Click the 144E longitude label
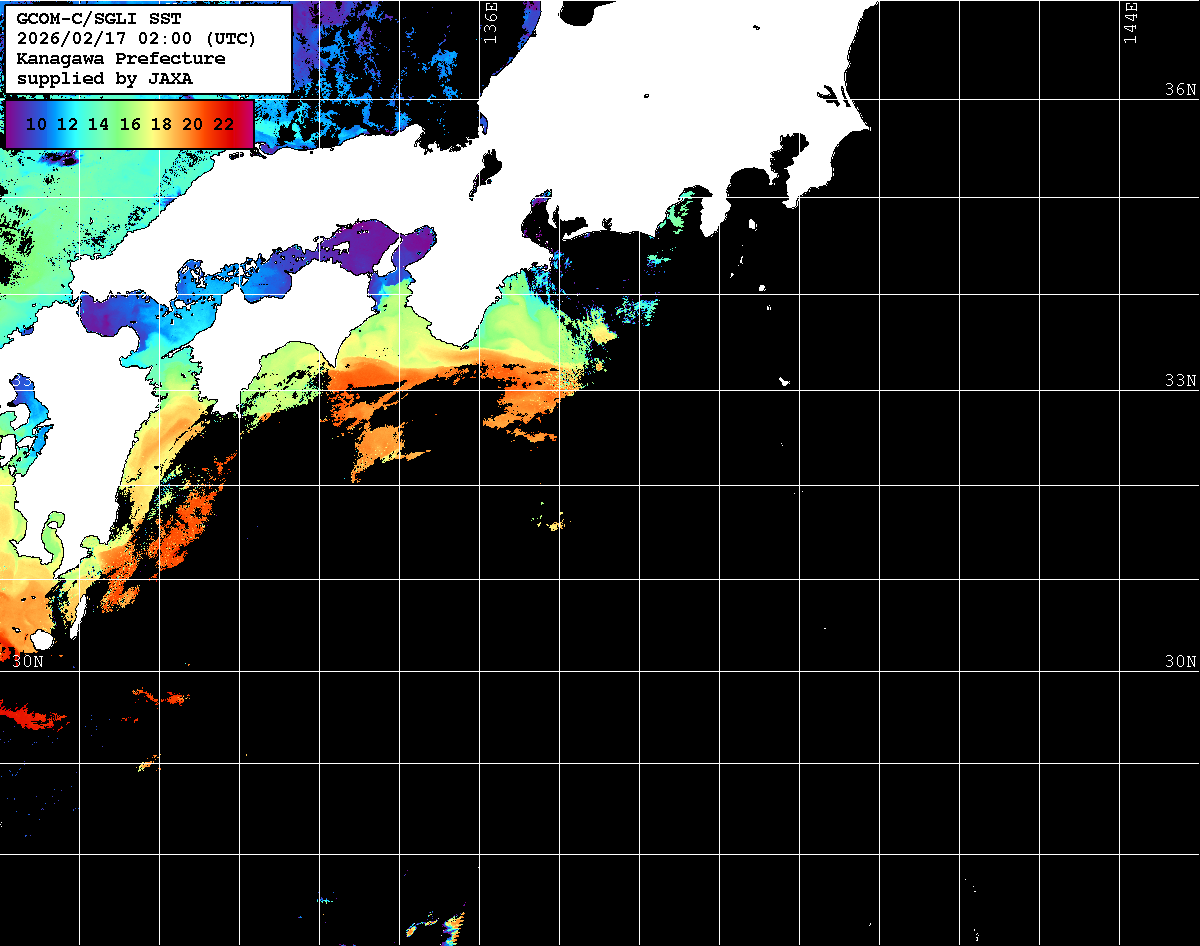The image size is (1200, 946). tap(1130, 22)
